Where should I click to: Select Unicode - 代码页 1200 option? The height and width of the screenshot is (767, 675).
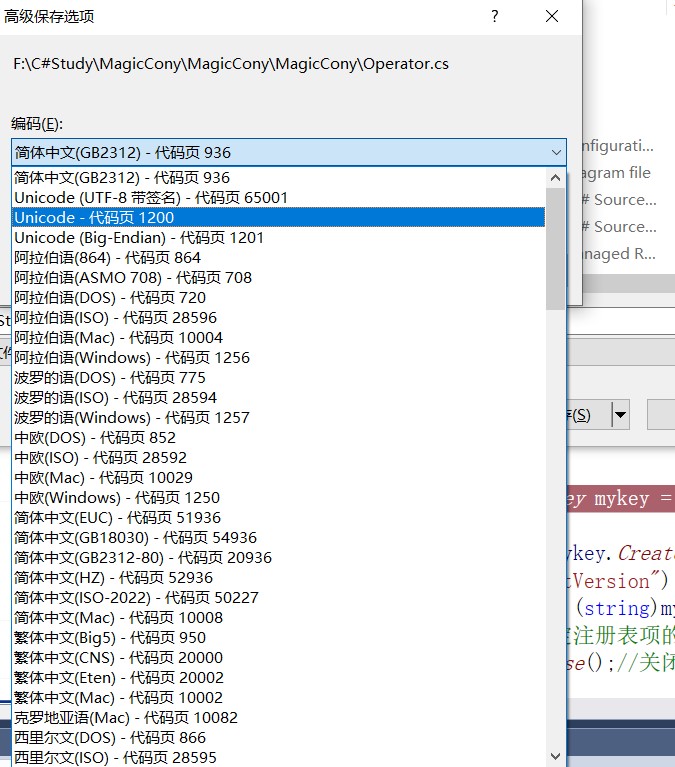pyautogui.click(x=278, y=218)
